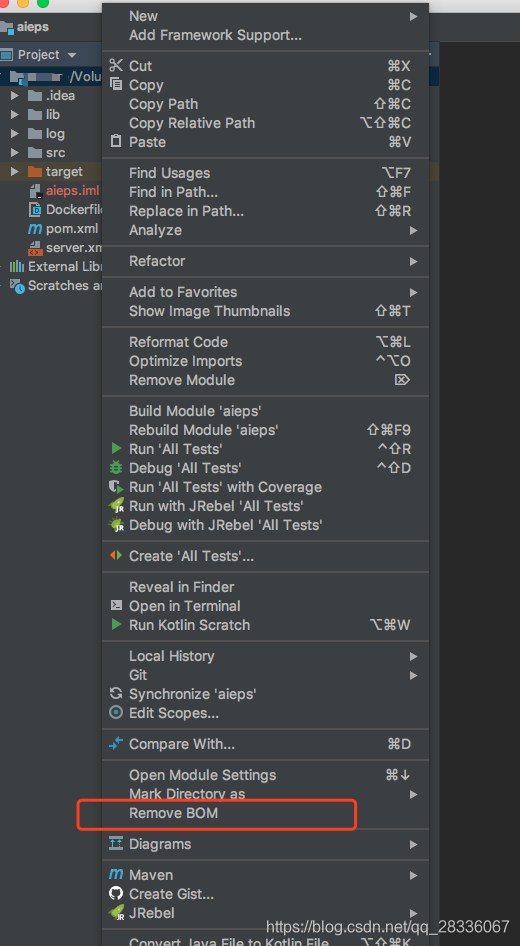Click the scissors Cut icon
520x946 pixels.
(116, 66)
